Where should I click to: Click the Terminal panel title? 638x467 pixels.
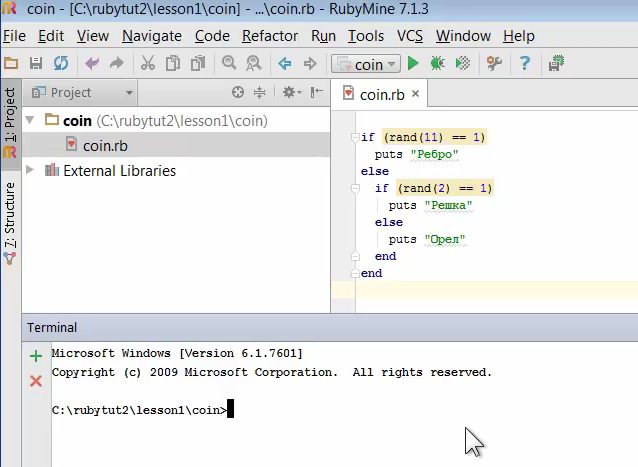tap(52, 327)
